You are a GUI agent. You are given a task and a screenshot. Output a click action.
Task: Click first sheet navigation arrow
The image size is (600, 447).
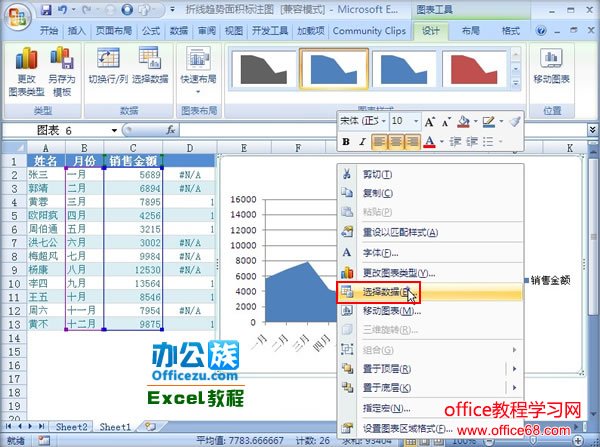(x=8, y=426)
